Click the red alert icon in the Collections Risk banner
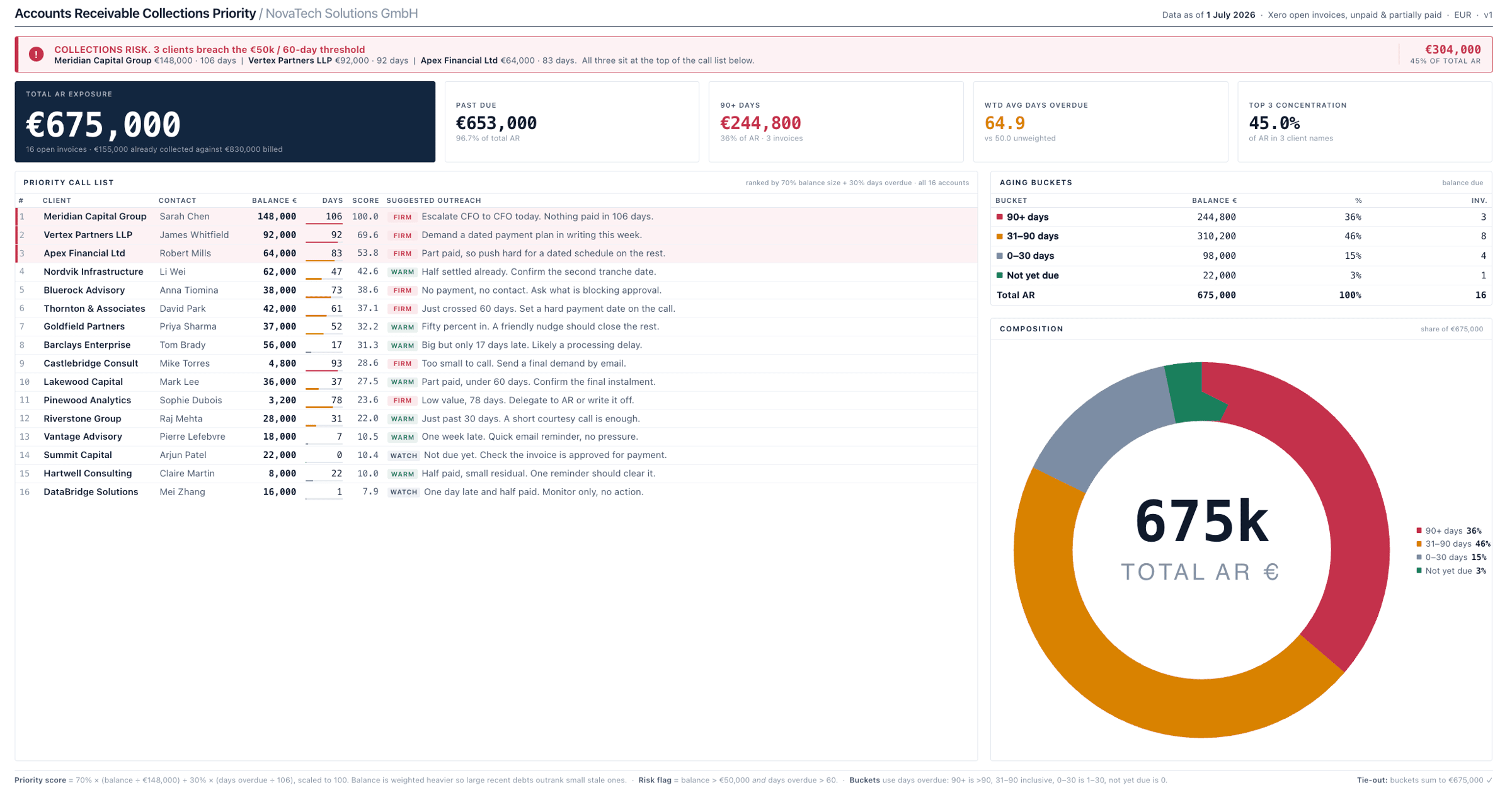This screenshot has height=795, width=1512. [37, 54]
